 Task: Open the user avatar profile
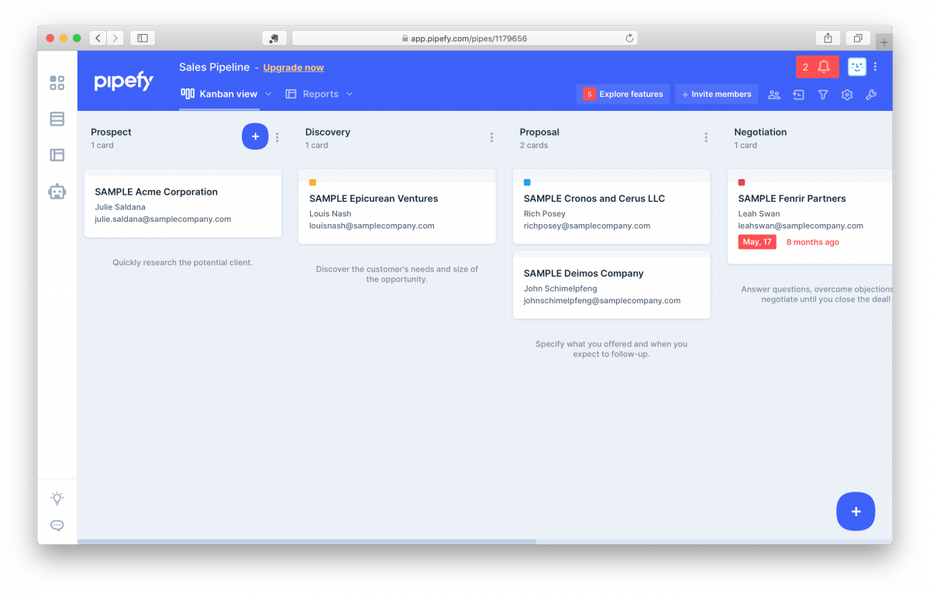pos(856,67)
